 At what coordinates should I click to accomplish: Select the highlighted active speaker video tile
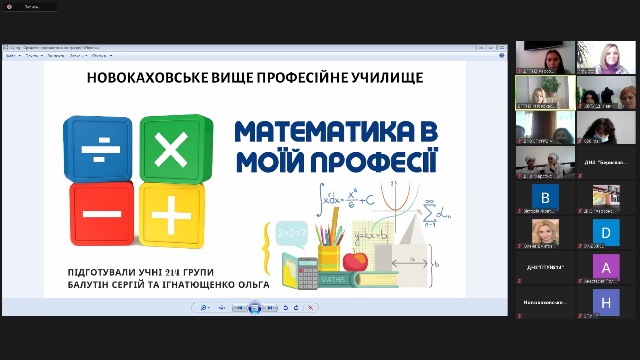[545, 93]
